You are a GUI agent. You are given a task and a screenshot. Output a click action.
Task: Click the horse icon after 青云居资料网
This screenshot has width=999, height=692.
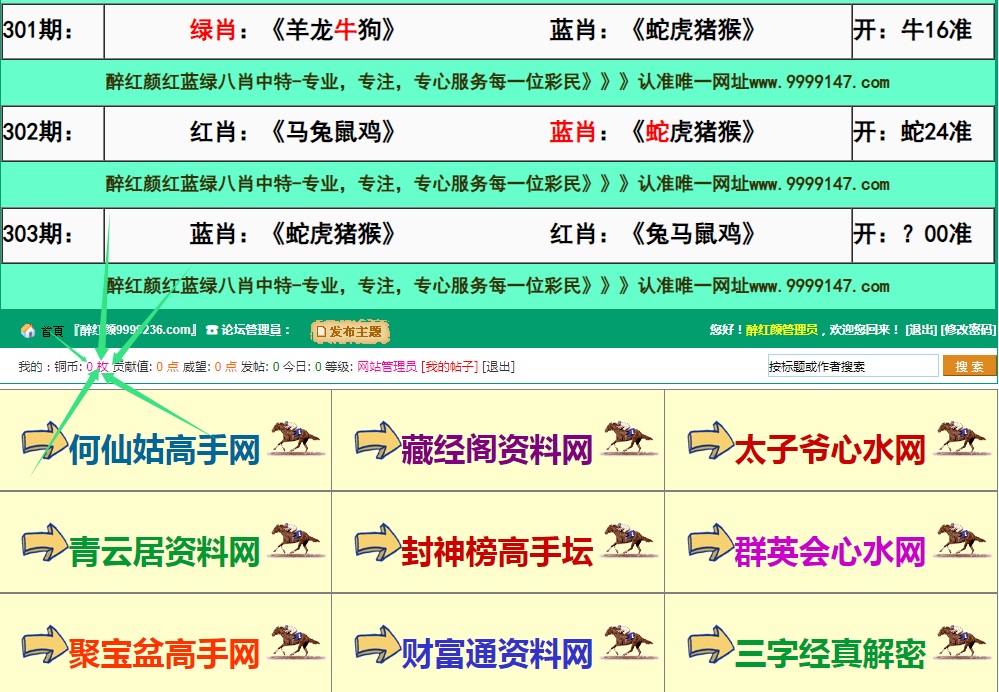point(295,541)
